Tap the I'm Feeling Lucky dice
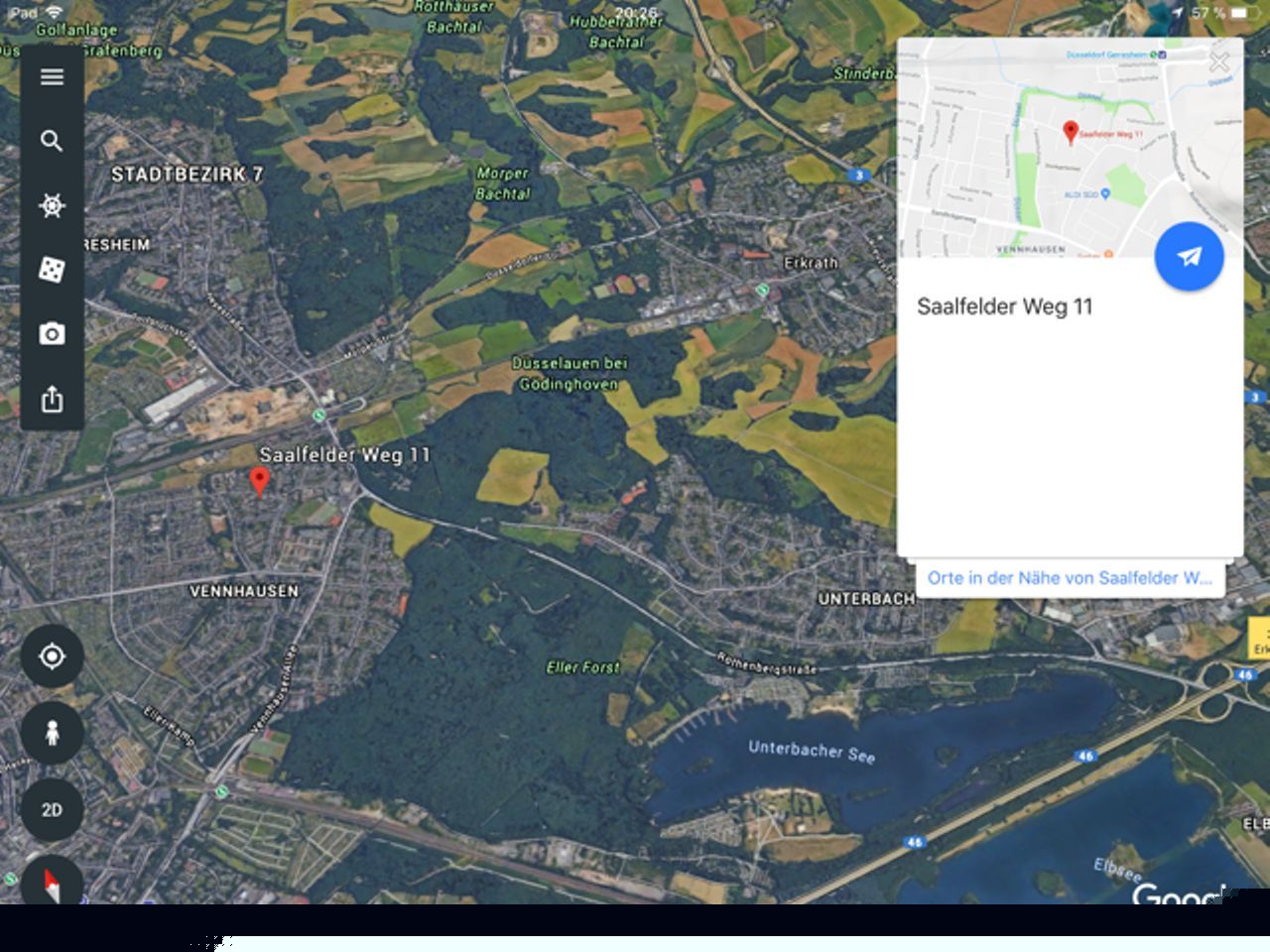This screenshot has width=1270, height=952. click(52, 270)
